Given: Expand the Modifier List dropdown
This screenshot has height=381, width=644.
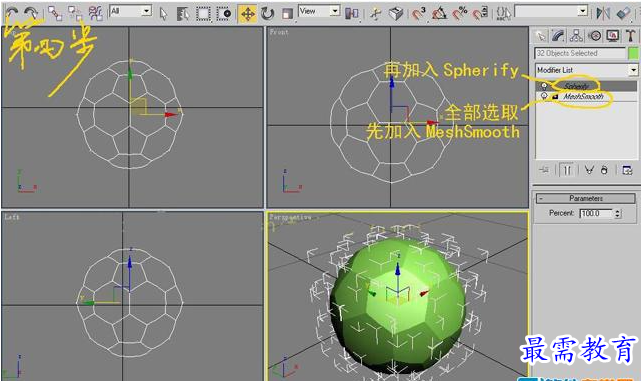Looking at the screenshot, I should tap(586, 70).
